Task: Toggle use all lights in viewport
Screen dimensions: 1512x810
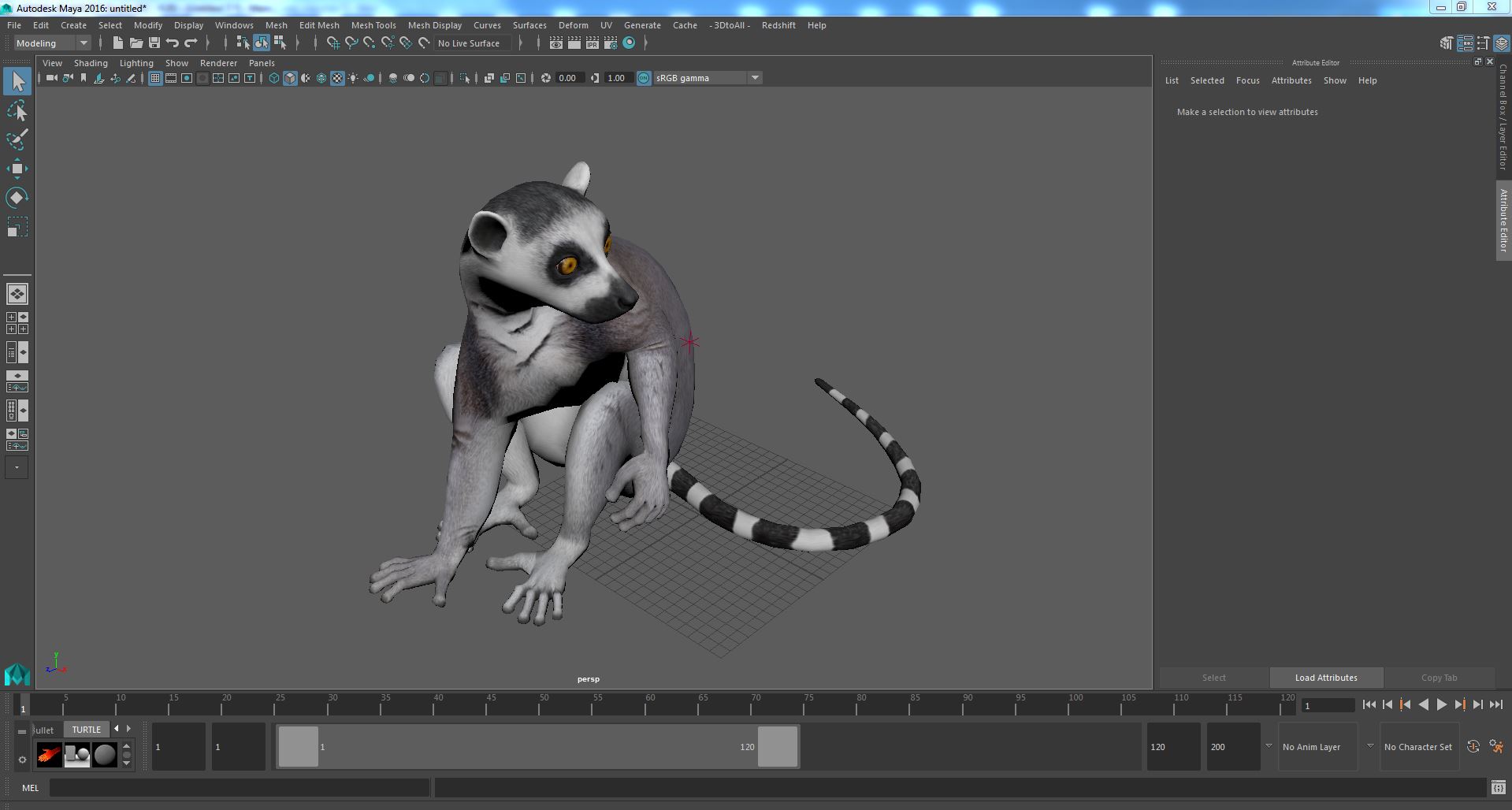Action: [x=353, y=78]
